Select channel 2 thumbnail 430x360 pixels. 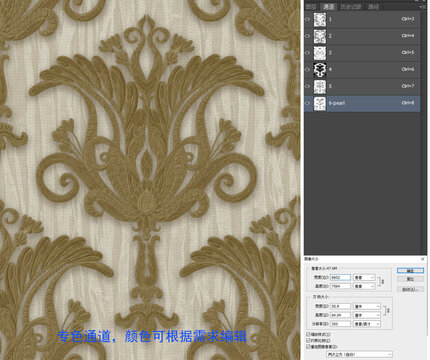320,36
